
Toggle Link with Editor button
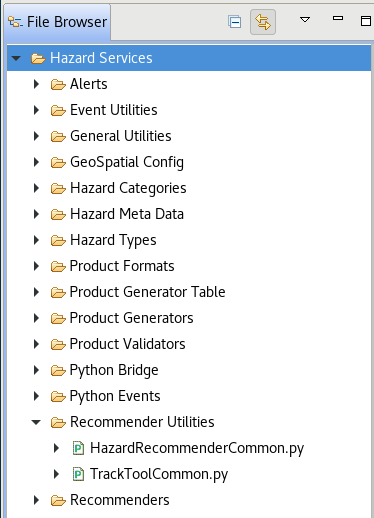point(263,22)
